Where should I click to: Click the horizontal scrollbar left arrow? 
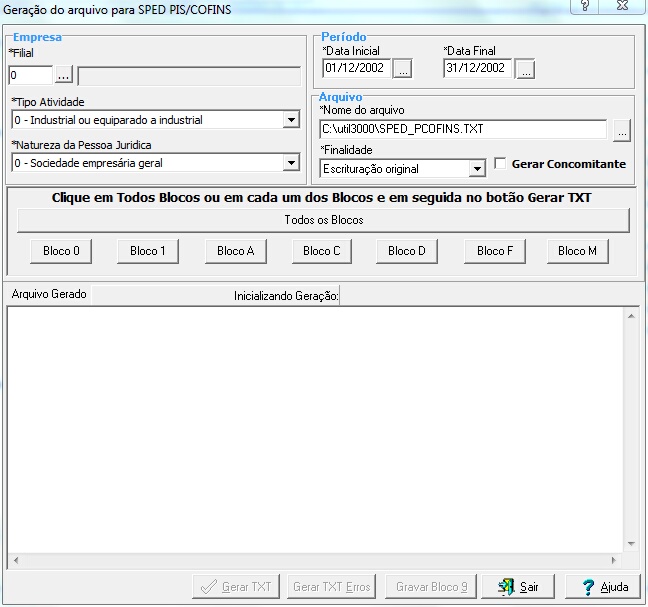pyautogui.click(x=16, y=560)
